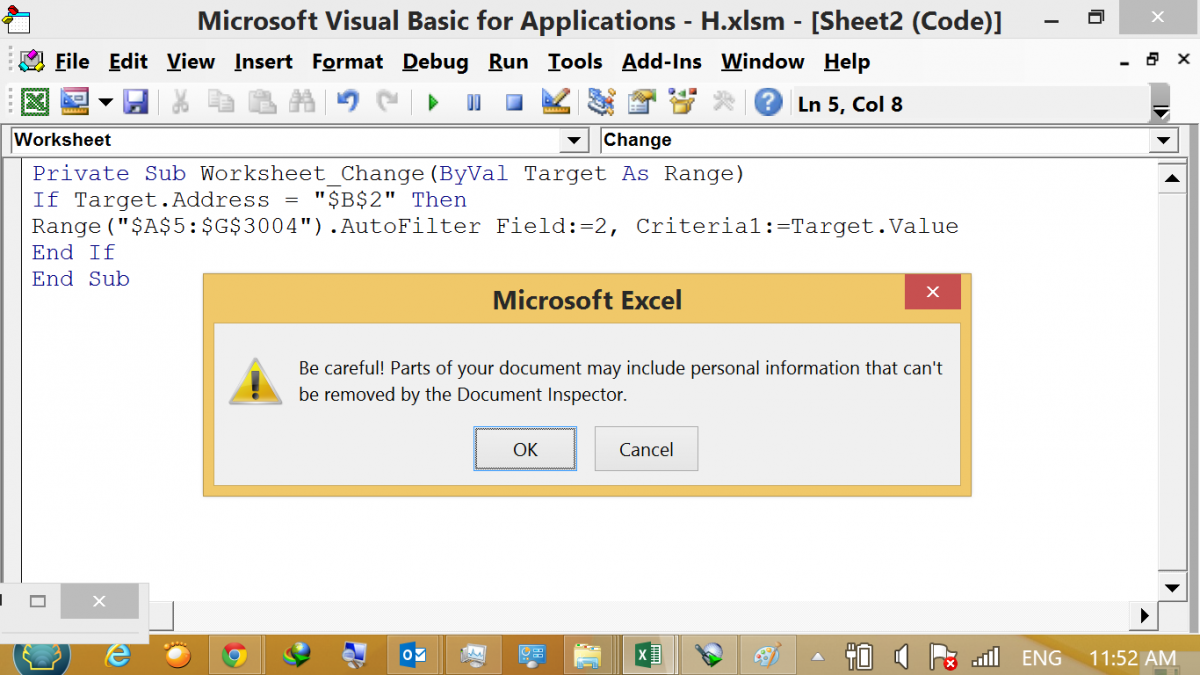The width and height of the screenshot is (1200, 675).
Task: Restore the inner code window
Action: tap(1151, 59)
